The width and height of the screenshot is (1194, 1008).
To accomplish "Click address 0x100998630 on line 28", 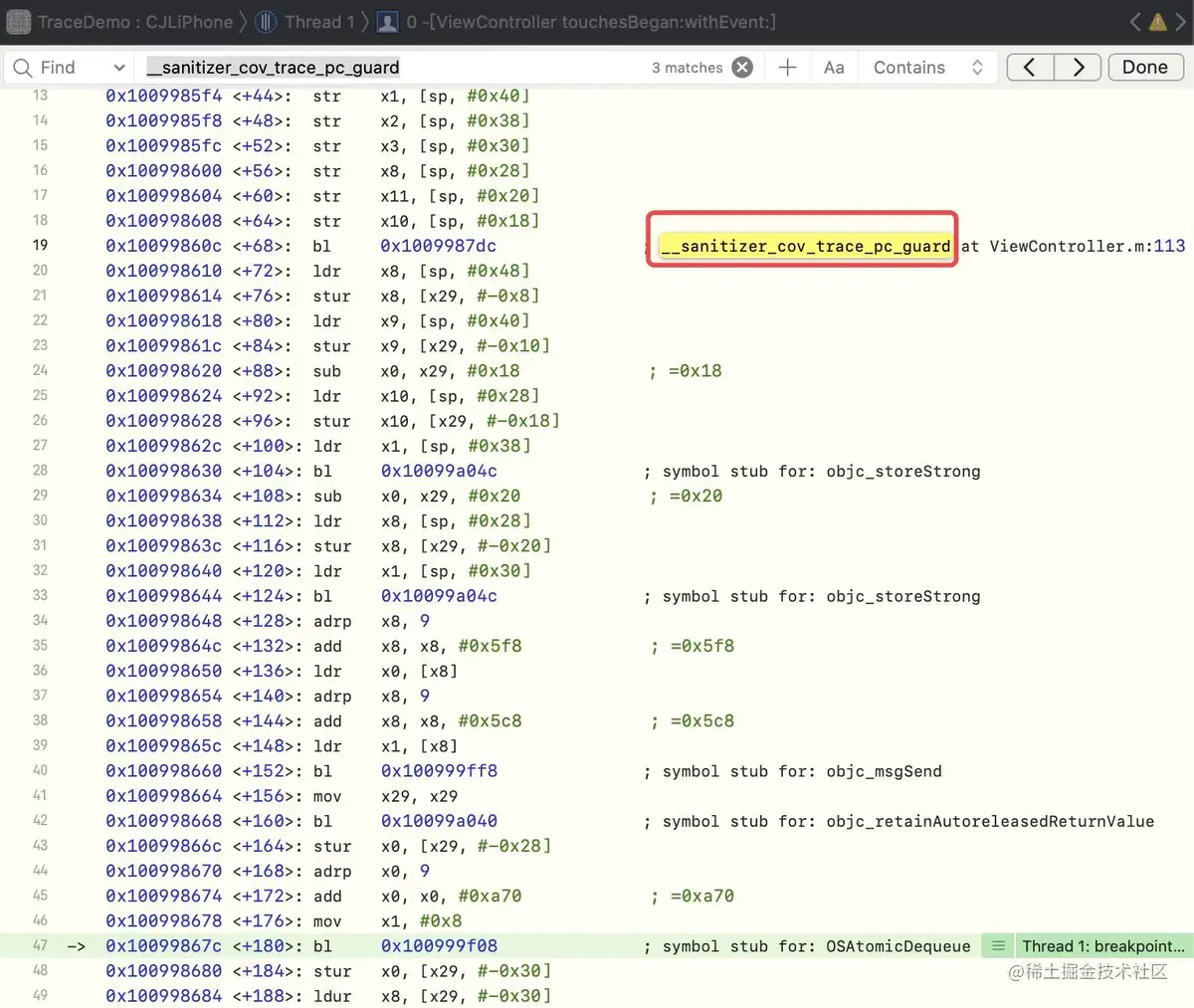I will coord(164,471).
